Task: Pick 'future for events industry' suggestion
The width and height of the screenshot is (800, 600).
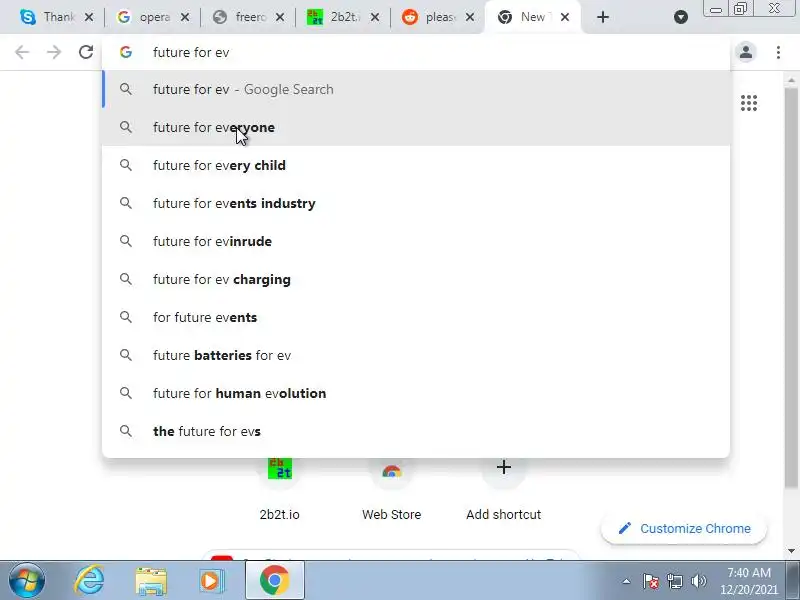Action: (x=416, y=203)
